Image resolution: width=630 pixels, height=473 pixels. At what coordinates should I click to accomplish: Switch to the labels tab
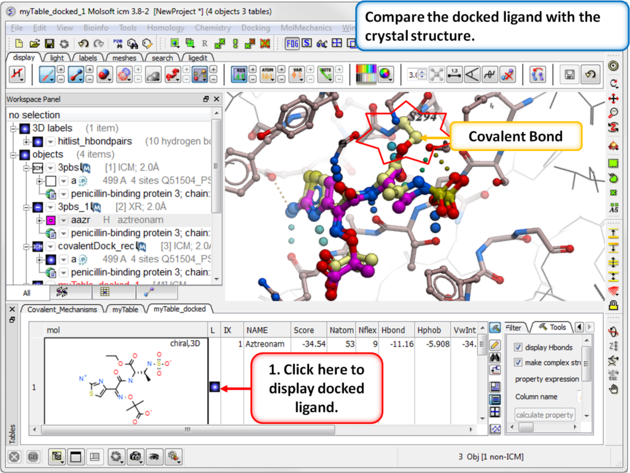pos(88,58)
